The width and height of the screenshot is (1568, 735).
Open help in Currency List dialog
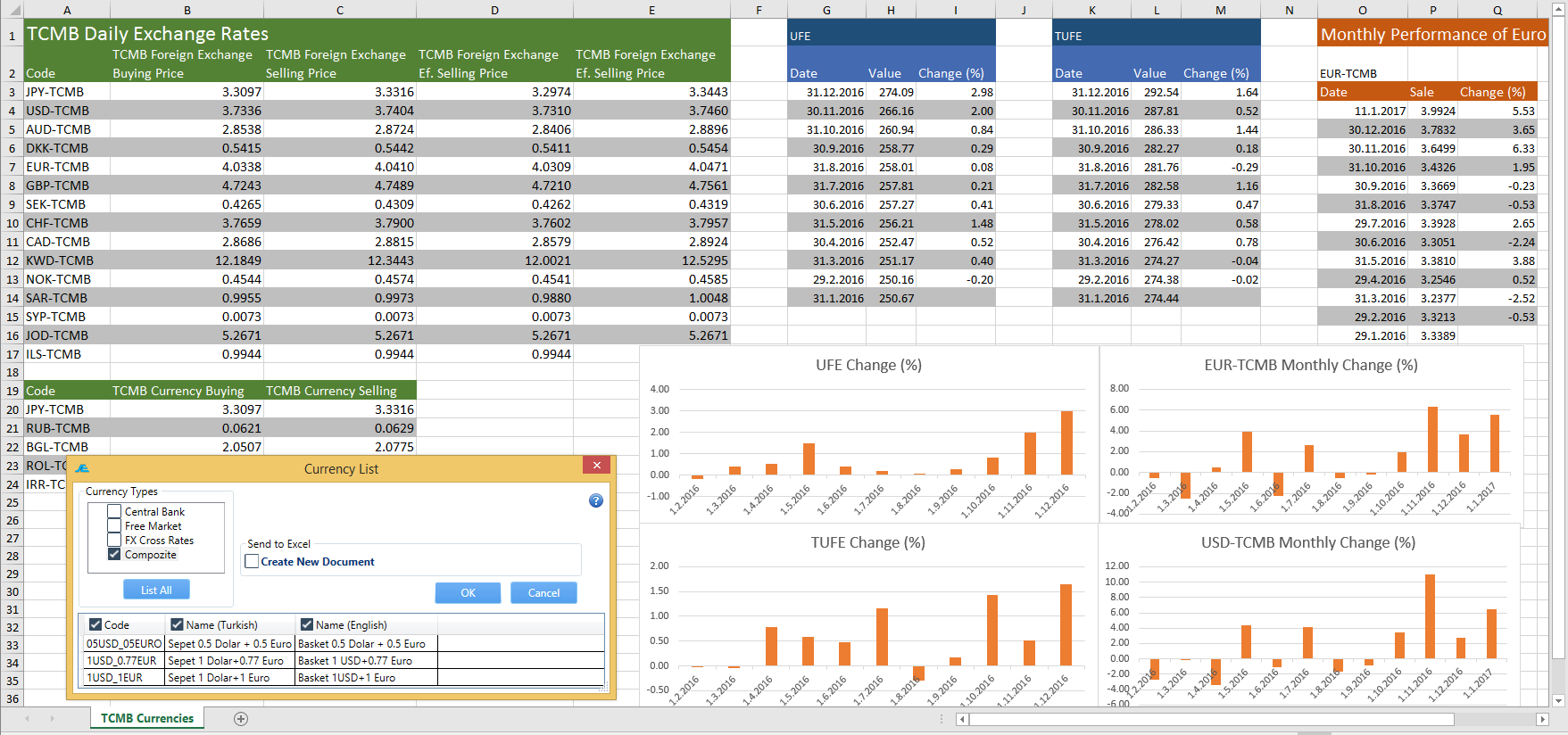(x=596, y=500)
